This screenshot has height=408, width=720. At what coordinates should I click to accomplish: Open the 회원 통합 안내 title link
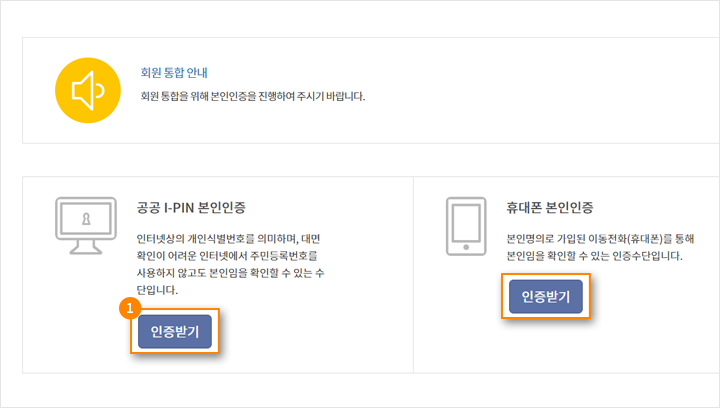click(174, 73)
